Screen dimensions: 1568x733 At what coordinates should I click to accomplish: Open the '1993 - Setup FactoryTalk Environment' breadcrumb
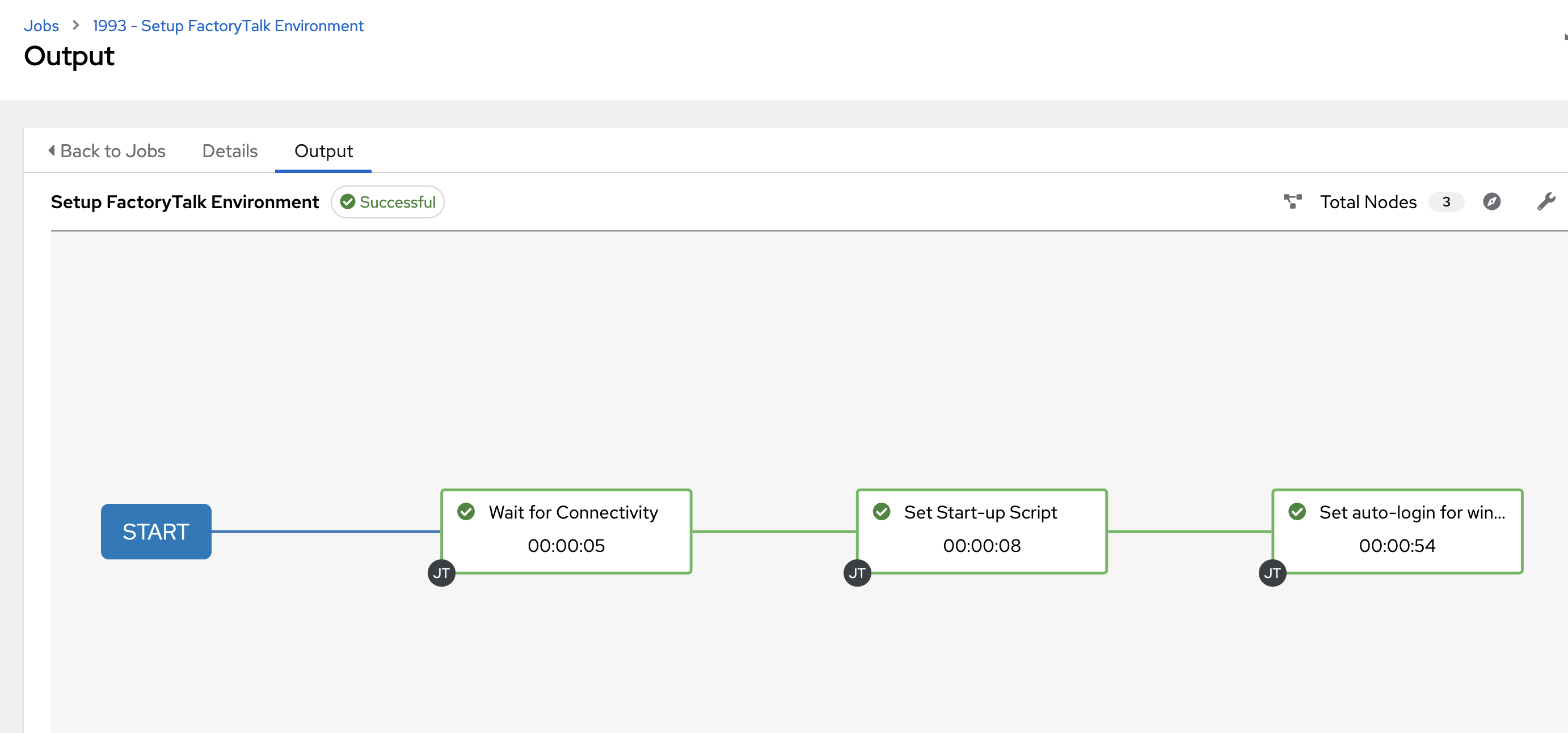coord(227,26)
